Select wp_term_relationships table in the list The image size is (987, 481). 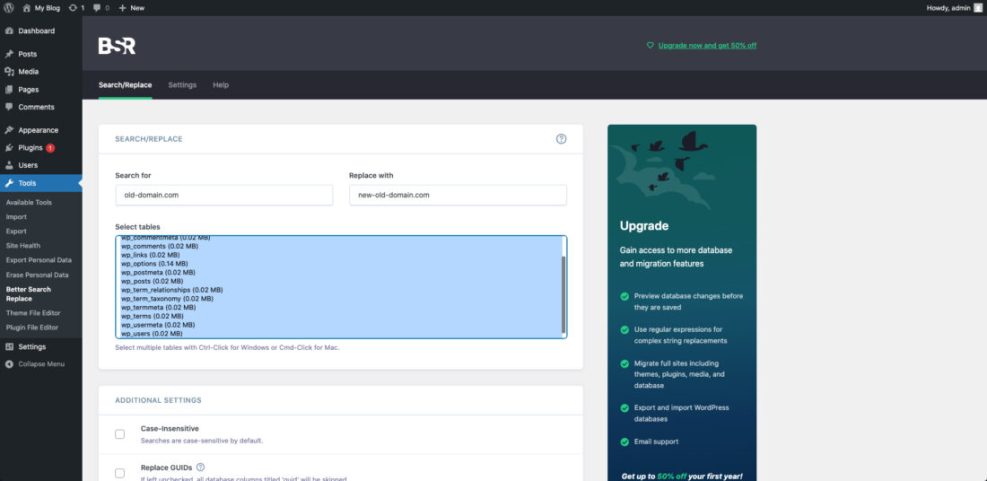[x=340, y=290]
